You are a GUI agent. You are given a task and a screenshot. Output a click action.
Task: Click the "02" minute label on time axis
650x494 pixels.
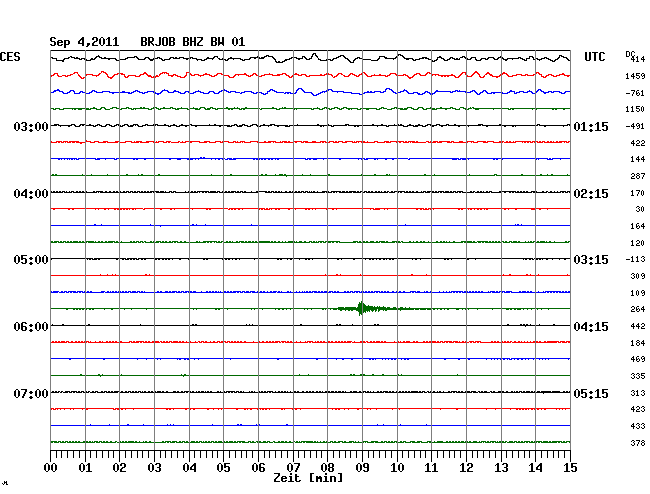click(119, 468)
